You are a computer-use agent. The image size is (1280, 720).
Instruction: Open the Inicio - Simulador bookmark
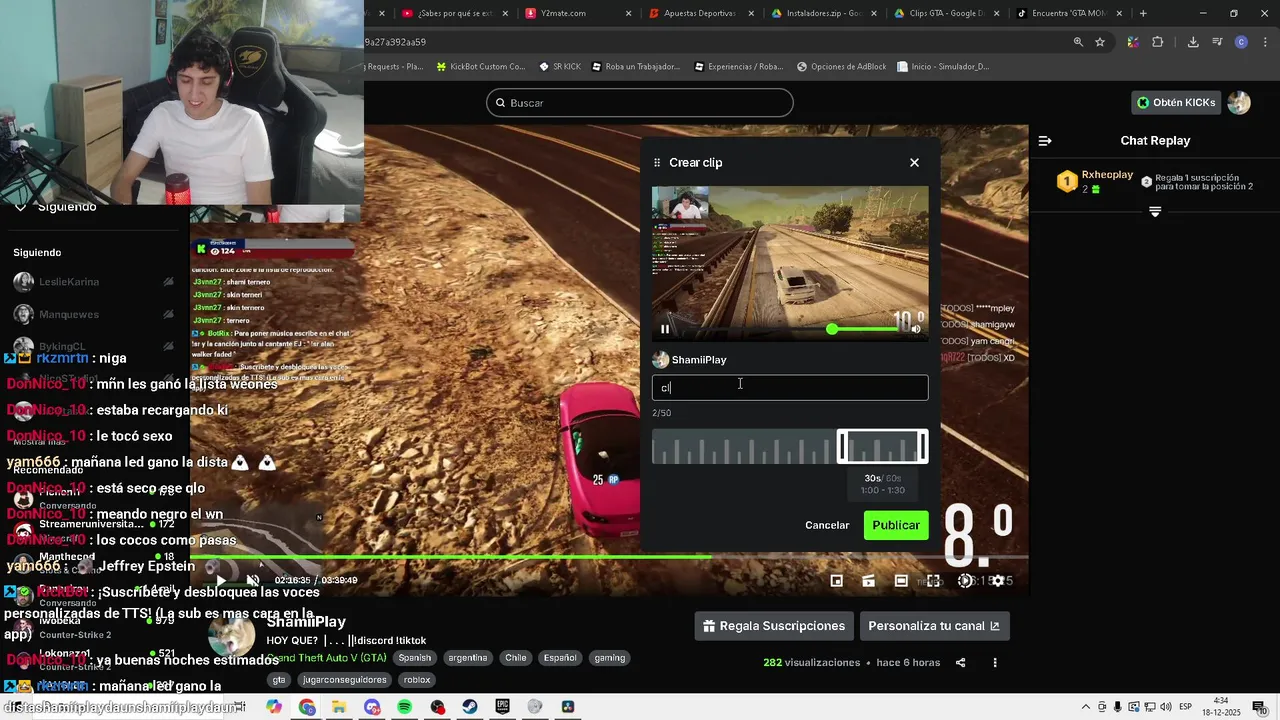tap(943, 67)
